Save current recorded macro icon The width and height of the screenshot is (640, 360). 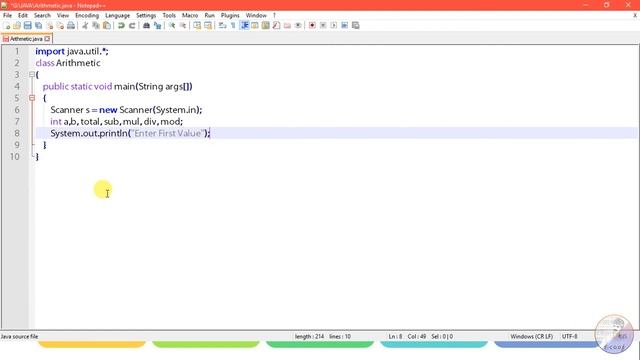356,26
